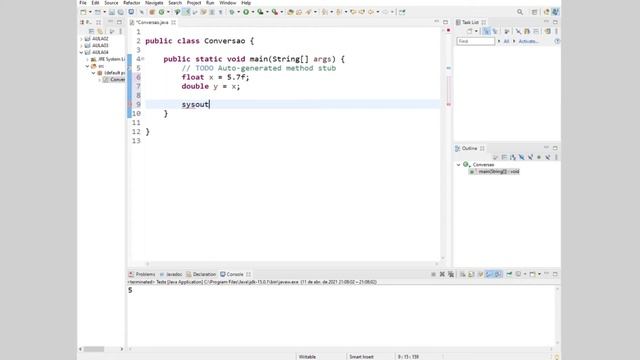
Task: Select the Task List tab
Action: [471, 22]
